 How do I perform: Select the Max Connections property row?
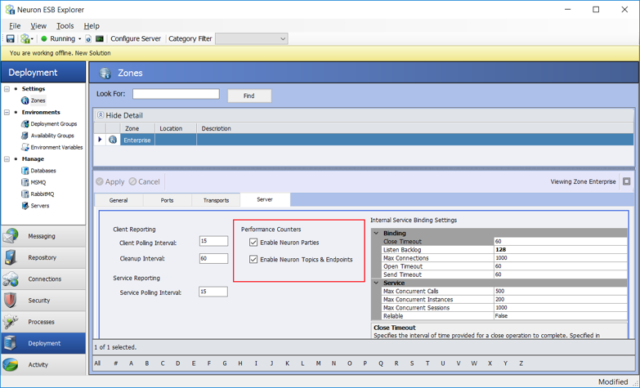[x=504, y=258]
